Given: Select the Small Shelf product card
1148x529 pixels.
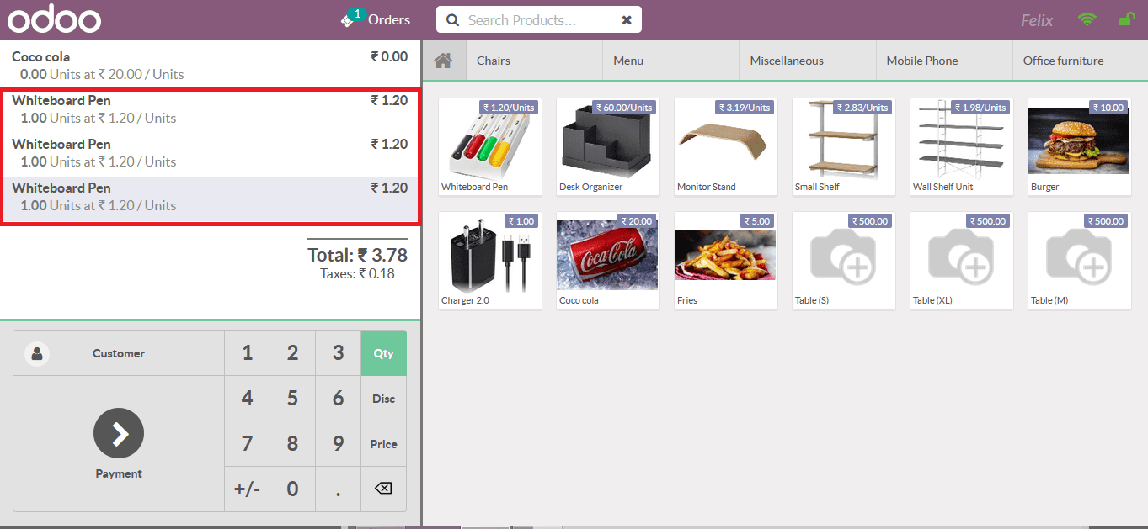Looking at the screenshot, I should [844, 146].
